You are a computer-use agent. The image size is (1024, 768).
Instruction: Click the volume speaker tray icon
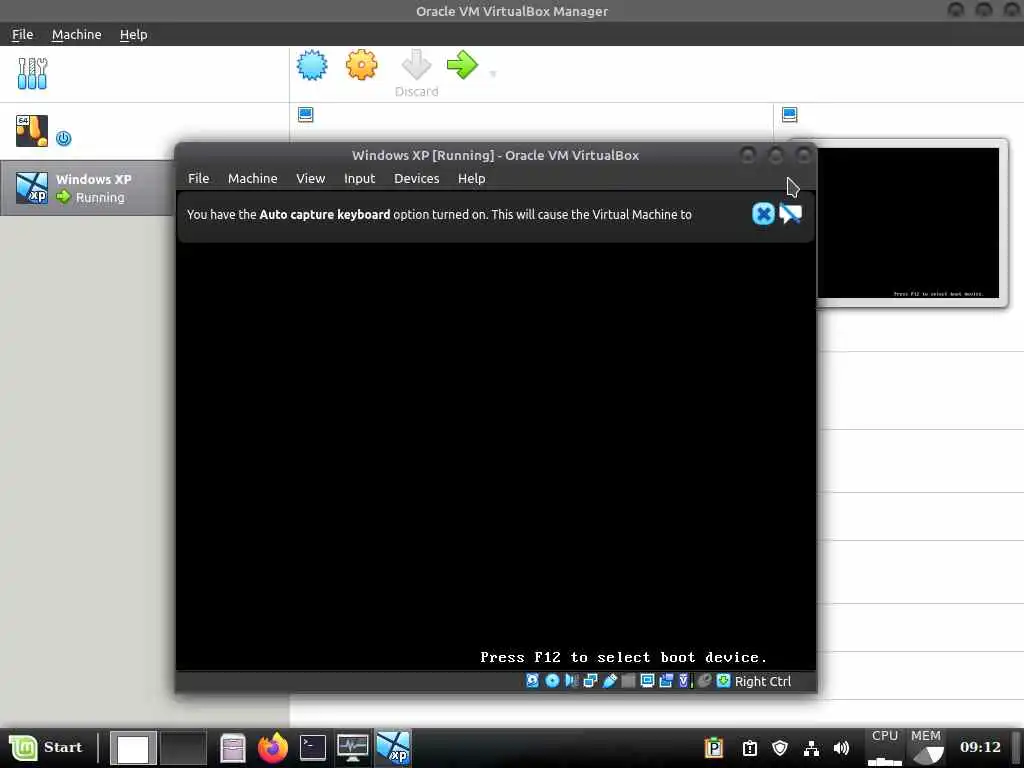pyautogui.click(x=842, y=748)
